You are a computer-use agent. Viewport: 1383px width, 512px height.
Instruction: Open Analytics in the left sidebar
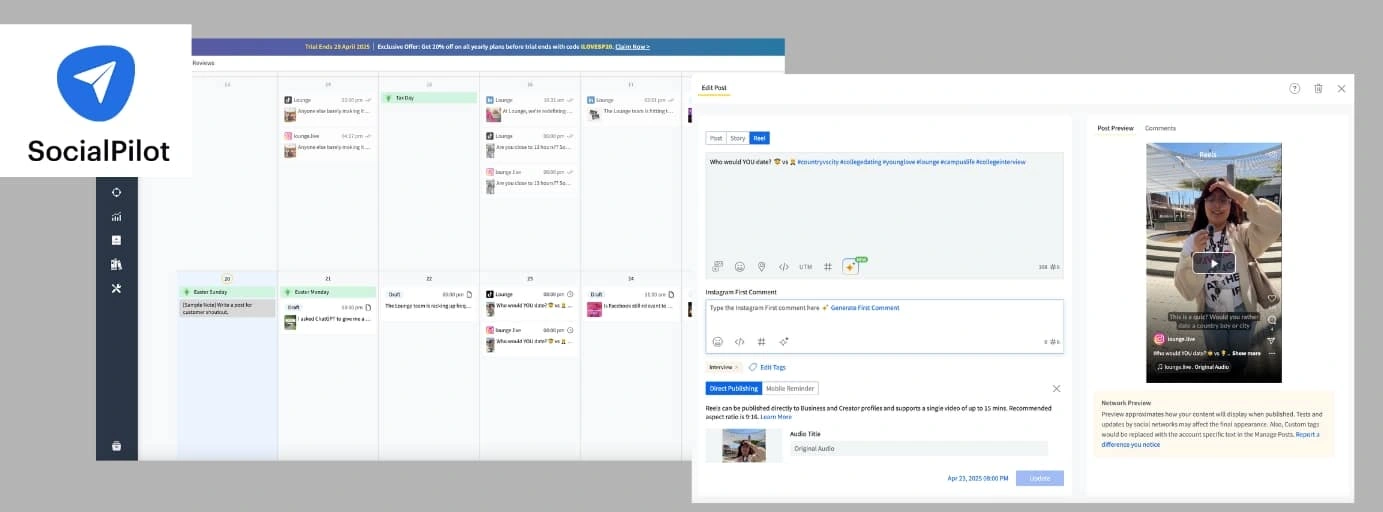click(x=116, y=216)
